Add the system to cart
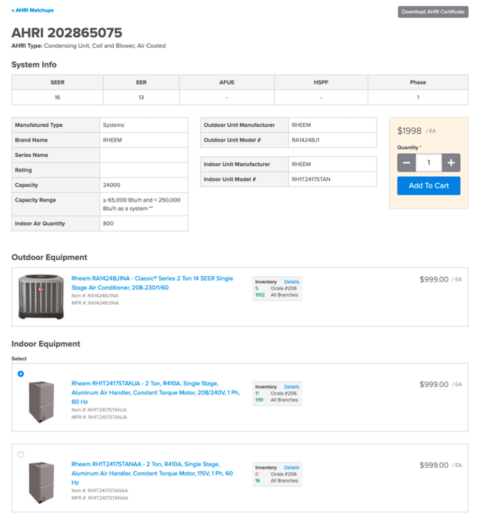The height and width of the screenshot is (526, 480). pyautogui.click(x=429, y=186)
